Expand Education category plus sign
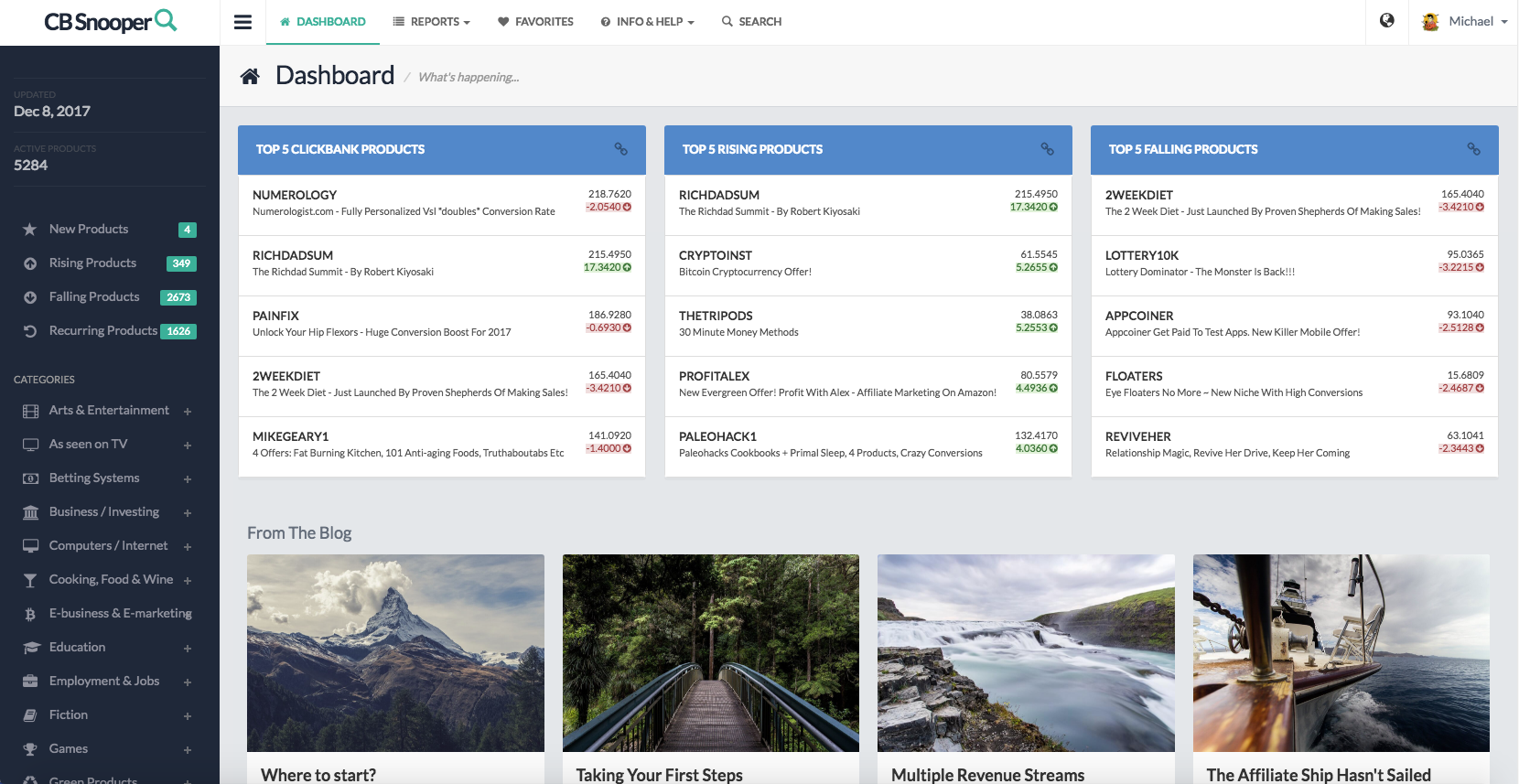This screenshot has width=1519, height=784. pyautogui.click(x=188, y=649)
